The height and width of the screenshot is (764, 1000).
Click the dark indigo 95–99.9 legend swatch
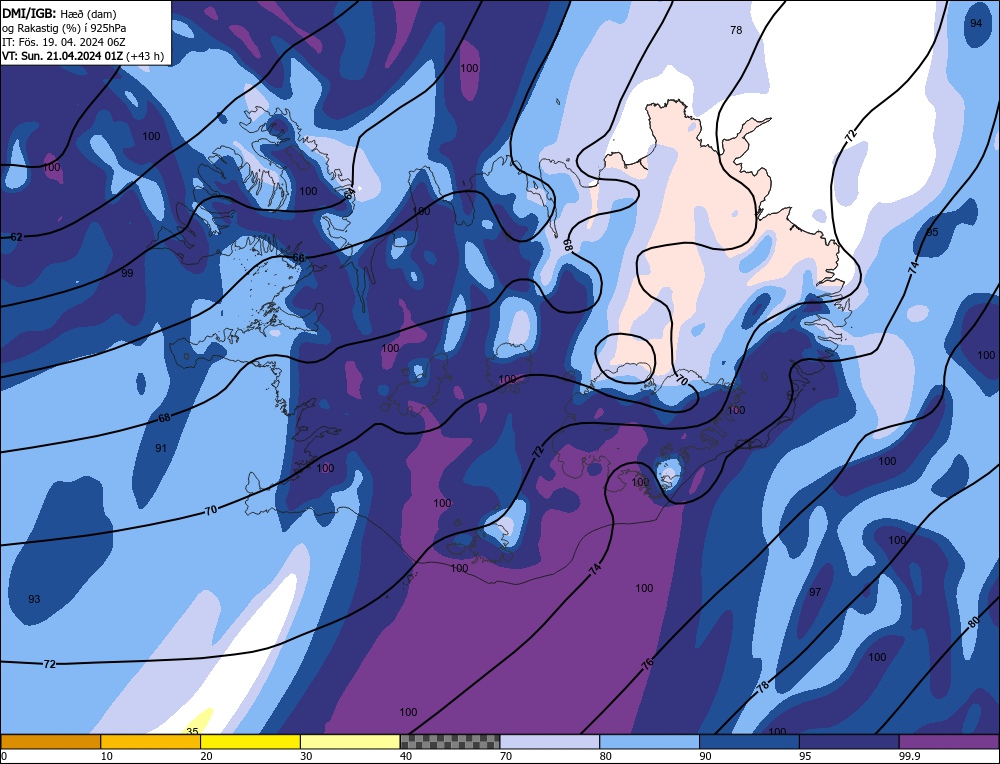849,741
